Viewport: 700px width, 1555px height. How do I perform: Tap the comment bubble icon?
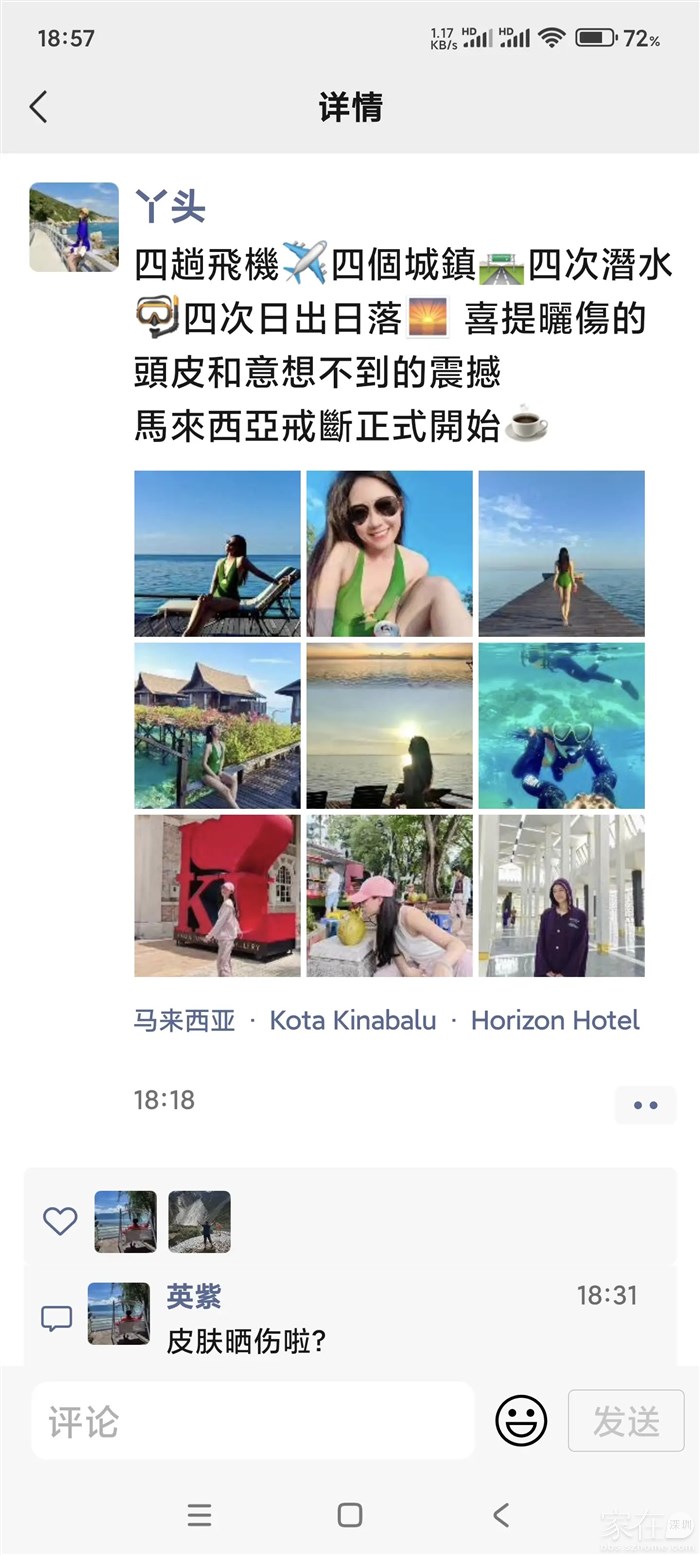click(56, 1318)
